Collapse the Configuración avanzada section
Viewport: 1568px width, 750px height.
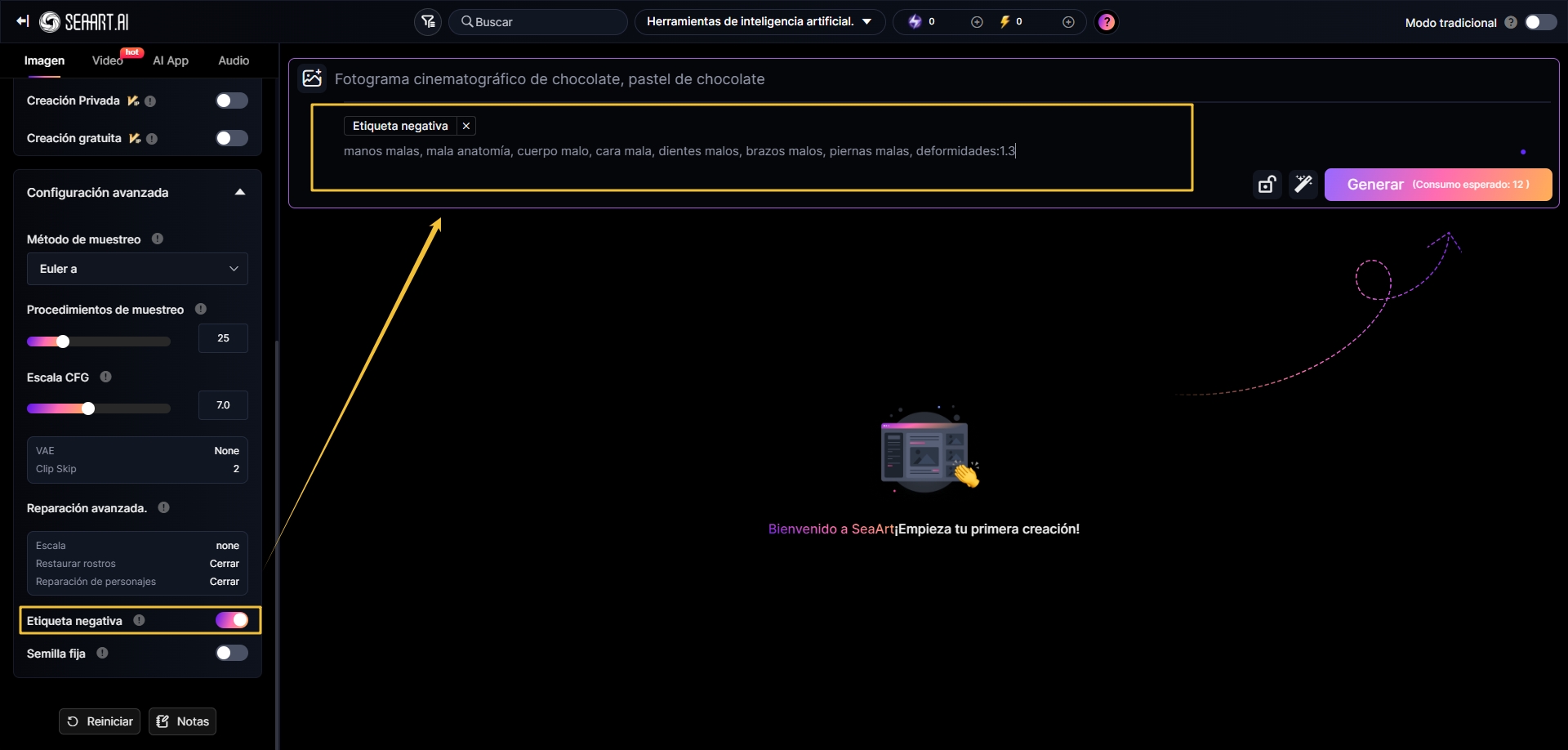tap(239, 193)
